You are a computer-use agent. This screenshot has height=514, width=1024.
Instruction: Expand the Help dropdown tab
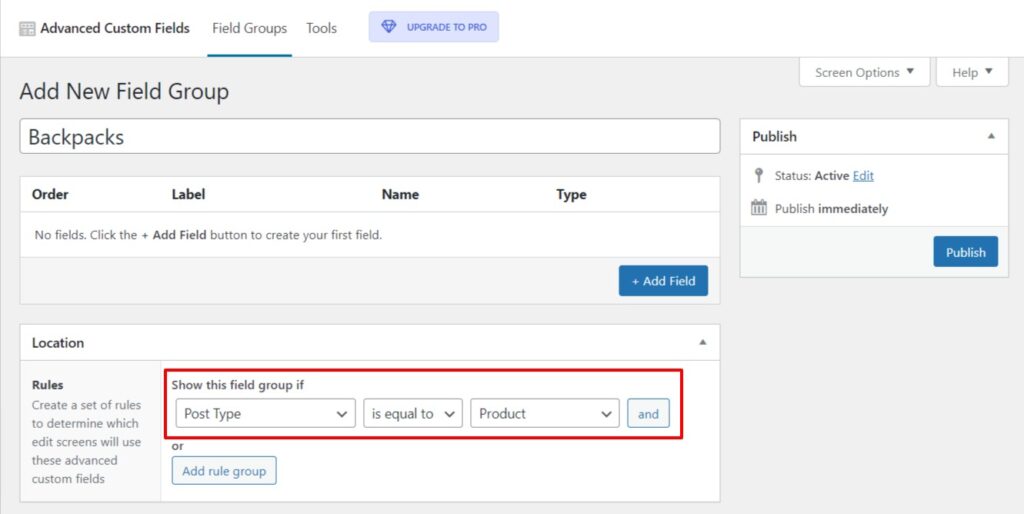pyautogui.click(x=972, y=72)
